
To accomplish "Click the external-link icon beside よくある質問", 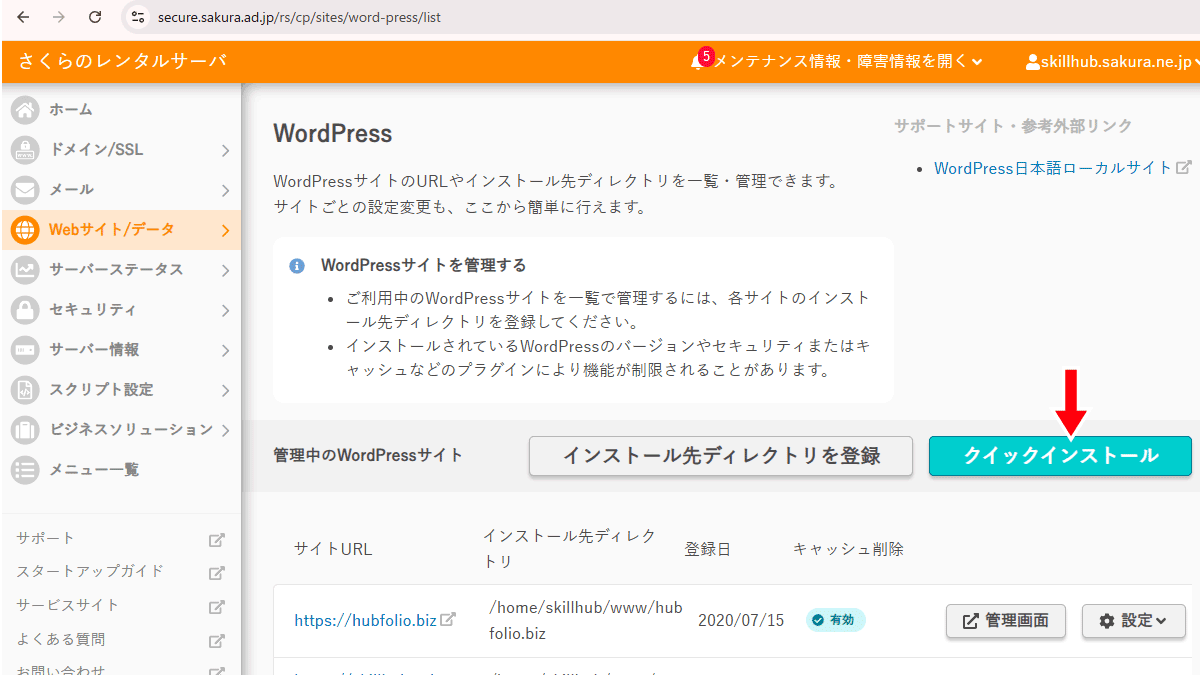I will [x=216, y=641].
